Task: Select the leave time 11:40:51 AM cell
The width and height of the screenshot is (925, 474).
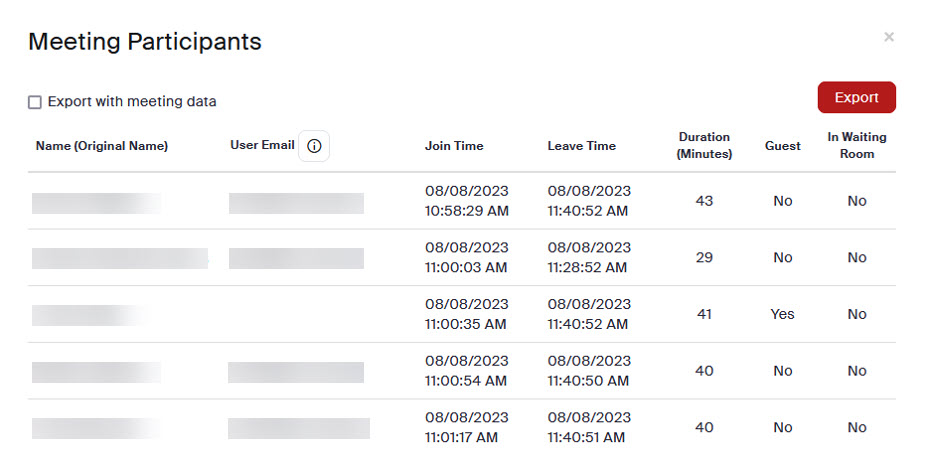Action: coord(589,427)
